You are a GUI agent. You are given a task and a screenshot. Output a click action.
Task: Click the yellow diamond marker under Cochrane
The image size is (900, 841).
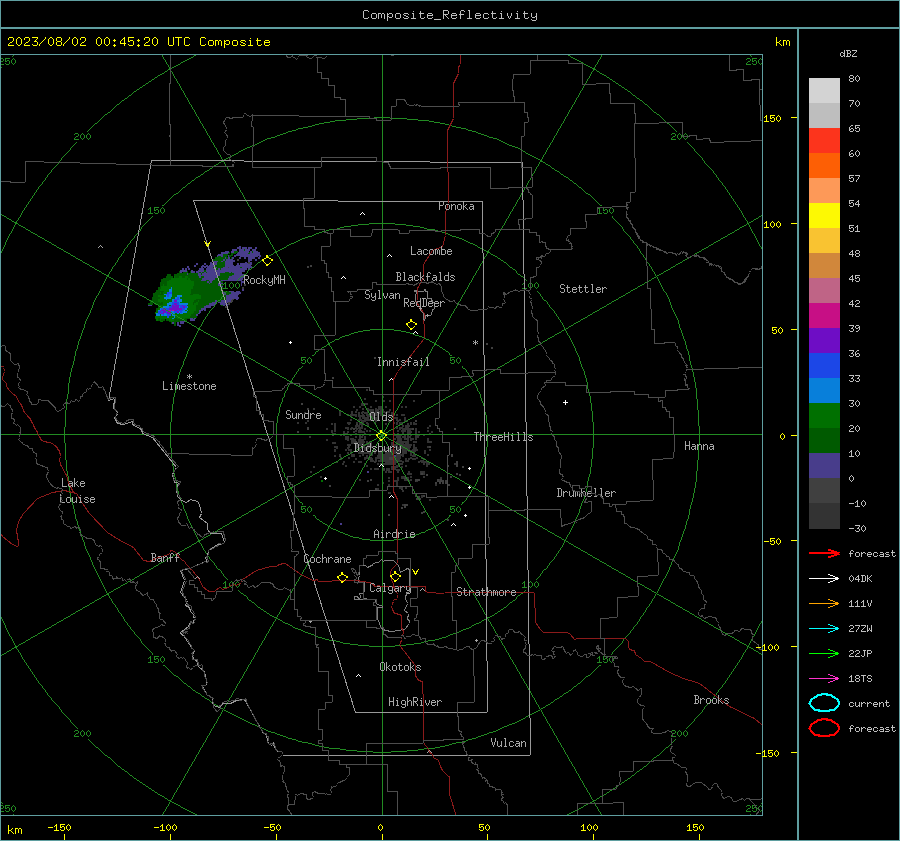(x=343, y=577)
